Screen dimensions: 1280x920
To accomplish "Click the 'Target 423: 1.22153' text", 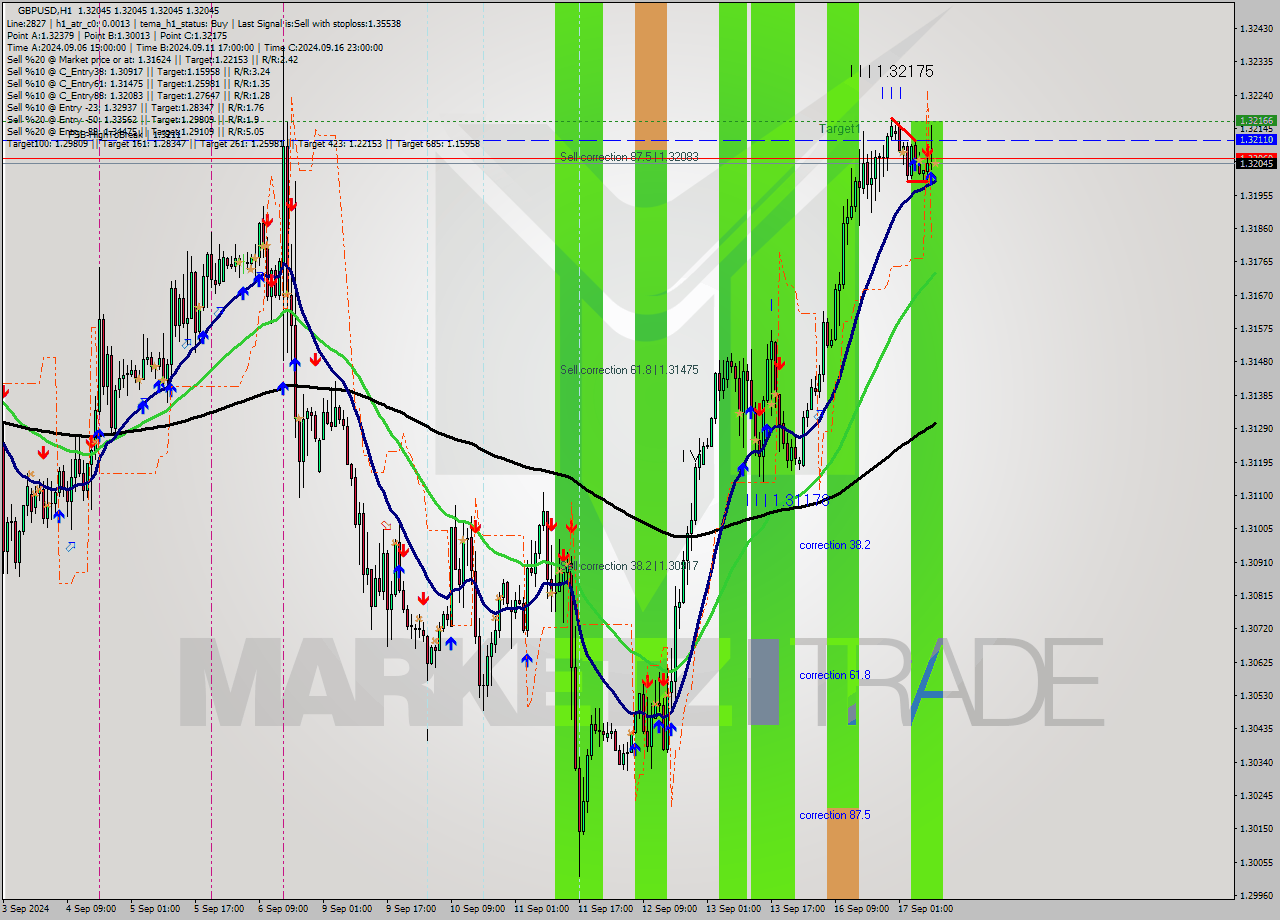I will (340, 143).
